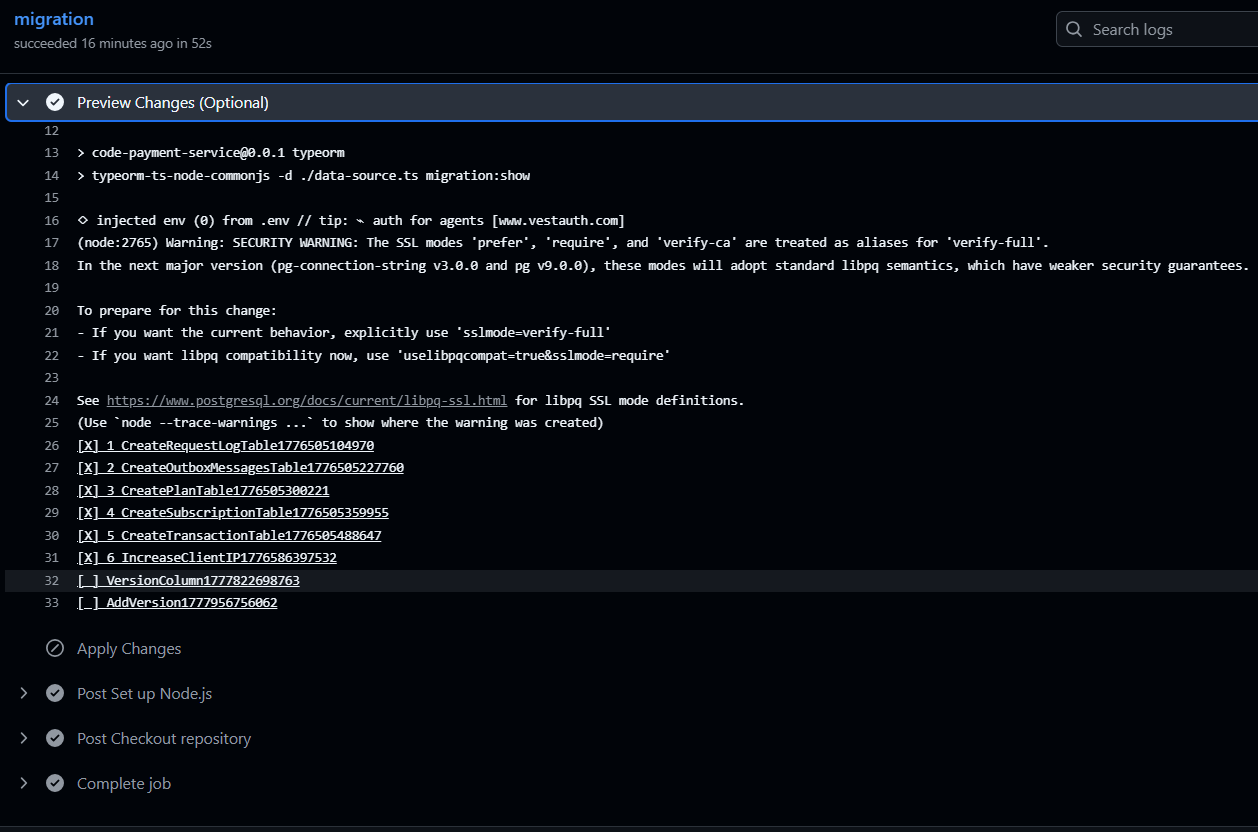Image resolution: width=1258 pixels, height=832 pixels.
Task: Click log line 31 IncreaseClientIP1776586397532
Action: pyautogui.click(x=207, y=557)
